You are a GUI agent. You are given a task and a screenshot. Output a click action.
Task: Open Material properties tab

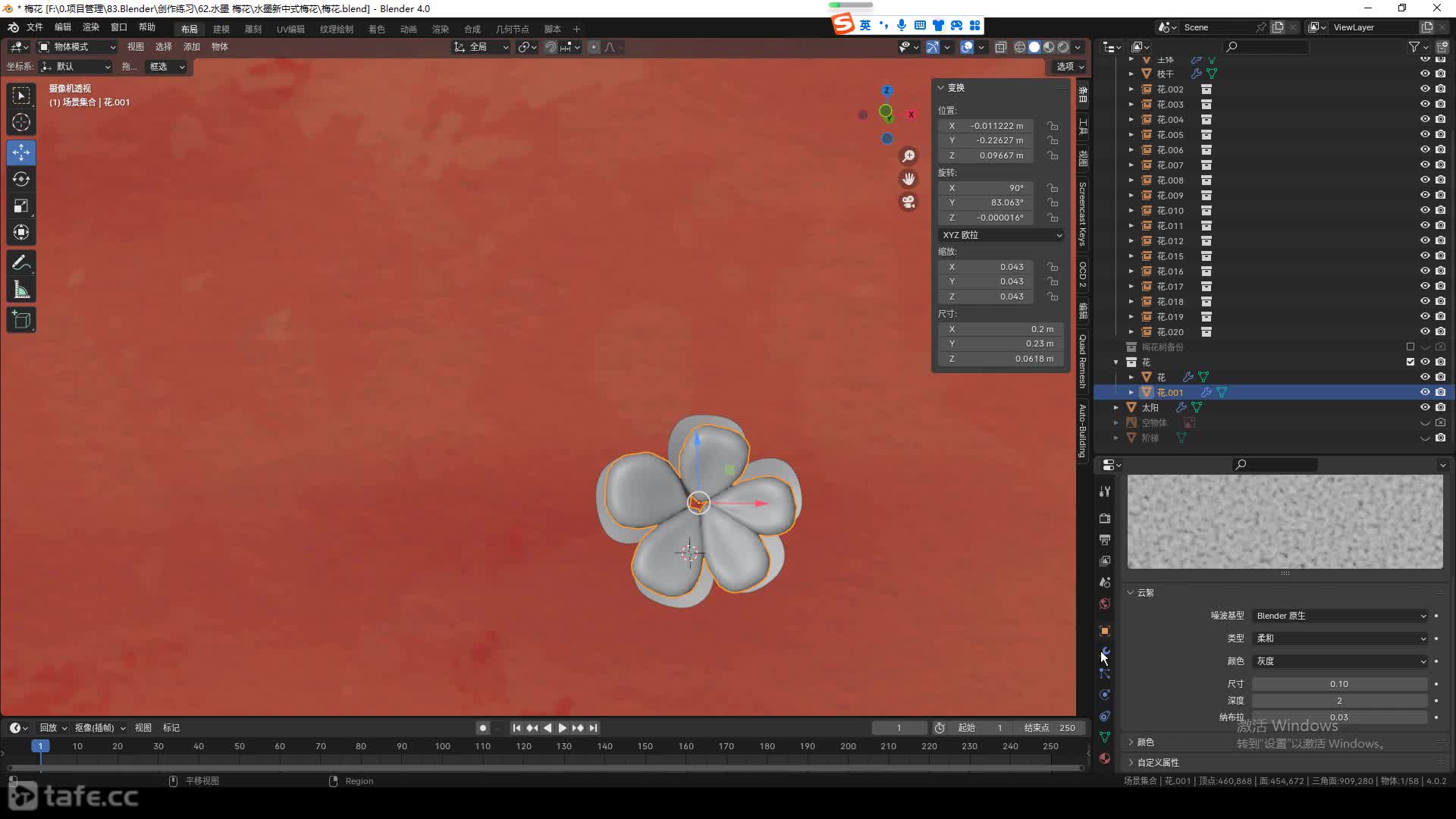click(x=1105, y=758)
